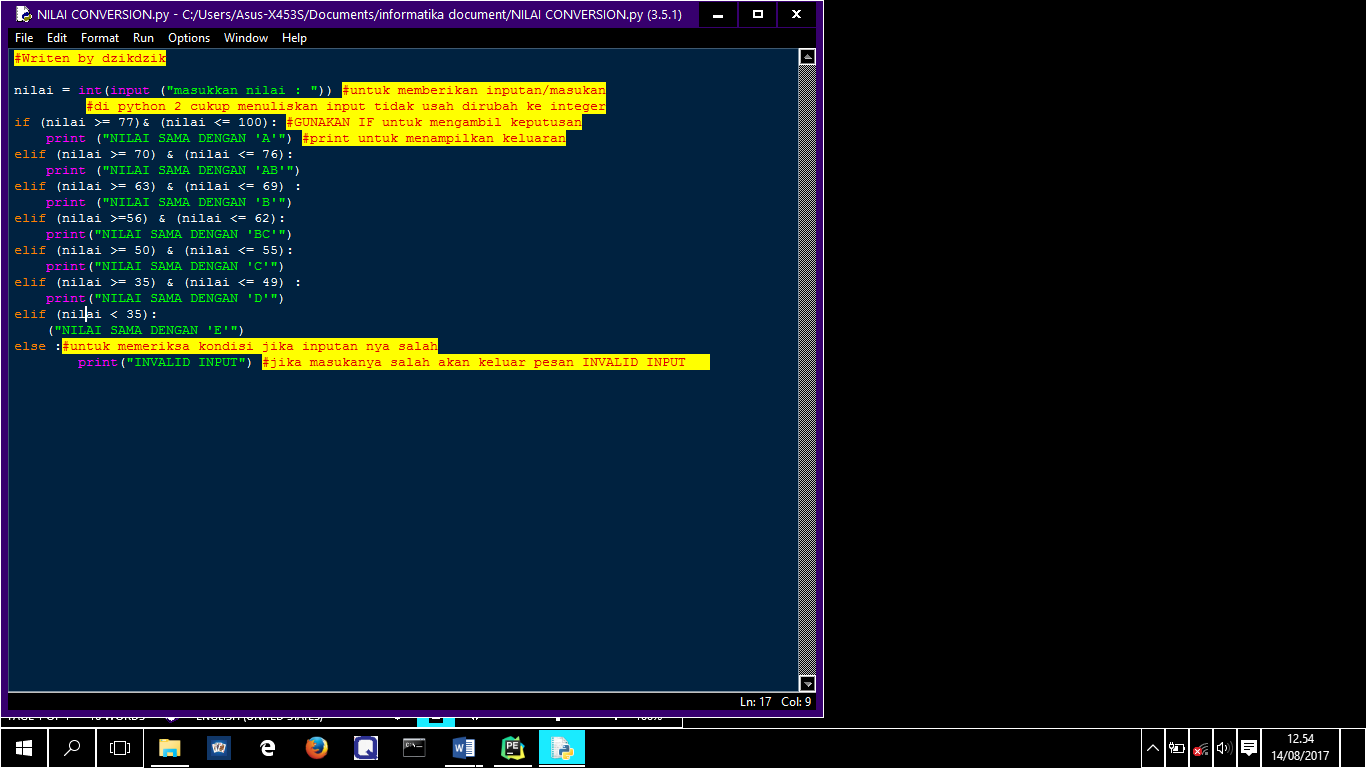Click line 'elif (nilai >= 50) & (nilai <= 55):'
The height and width of the screenshot is (768, 1366).
tap(154, 250)
